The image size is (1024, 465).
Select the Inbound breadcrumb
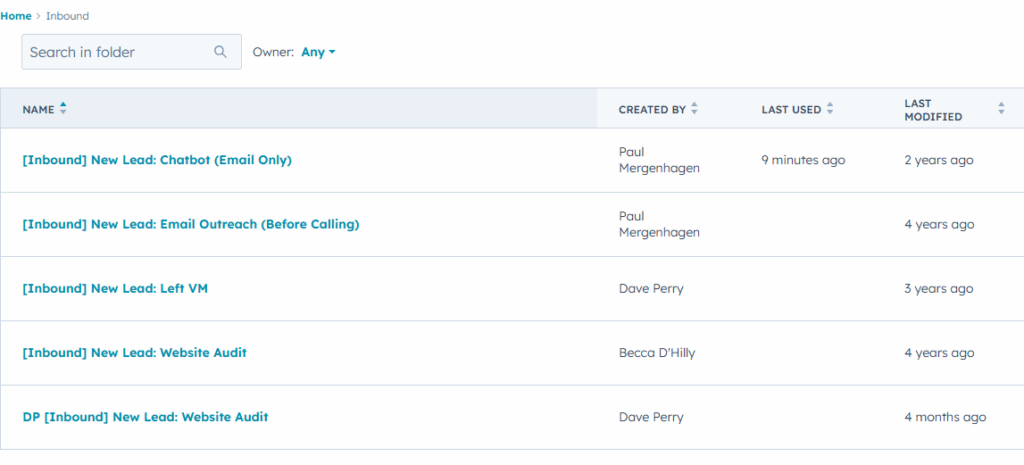point(69,16)
